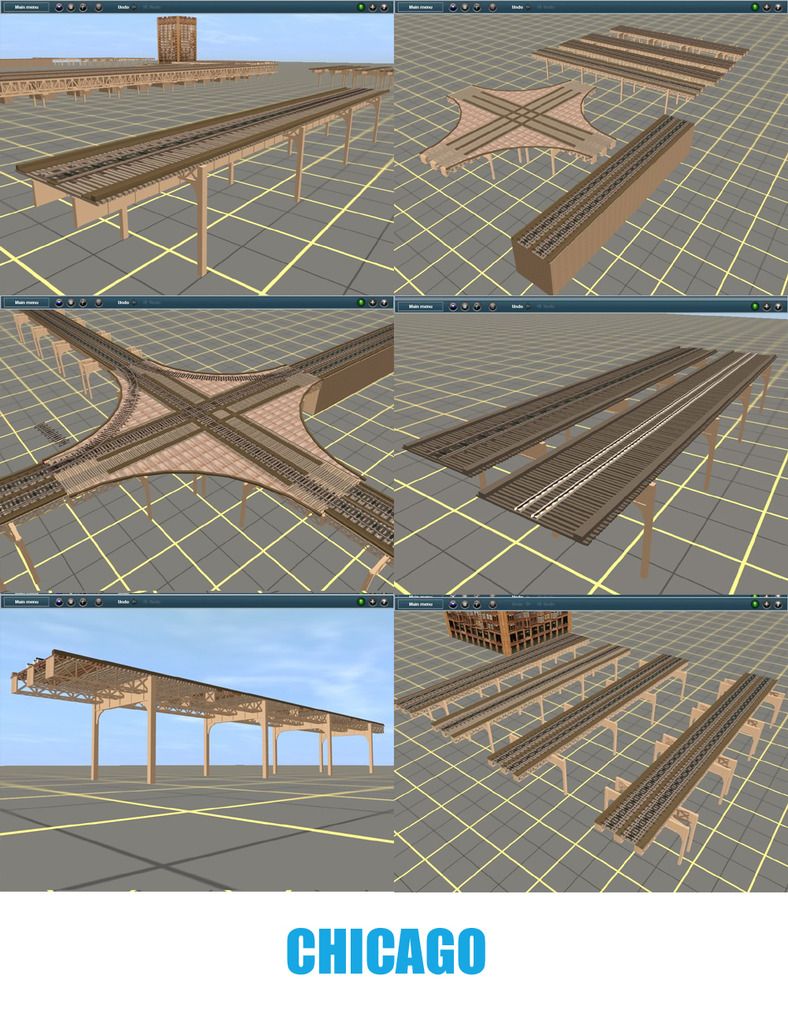Click green round icon in four-segments panel
The image size is (788, 1024).
point(755,604)
